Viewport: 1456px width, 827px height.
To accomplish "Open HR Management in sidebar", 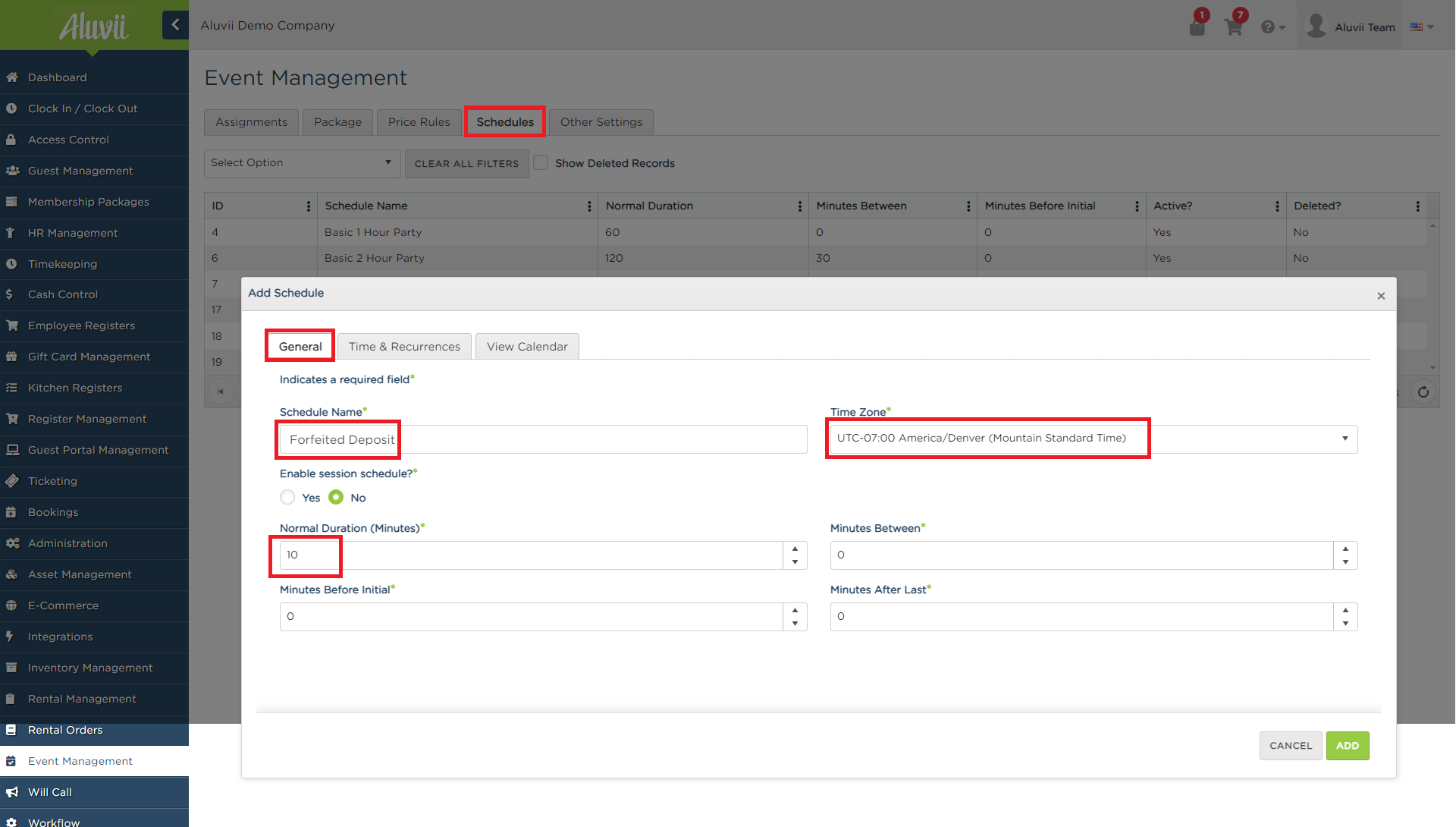I will (94, 233).
